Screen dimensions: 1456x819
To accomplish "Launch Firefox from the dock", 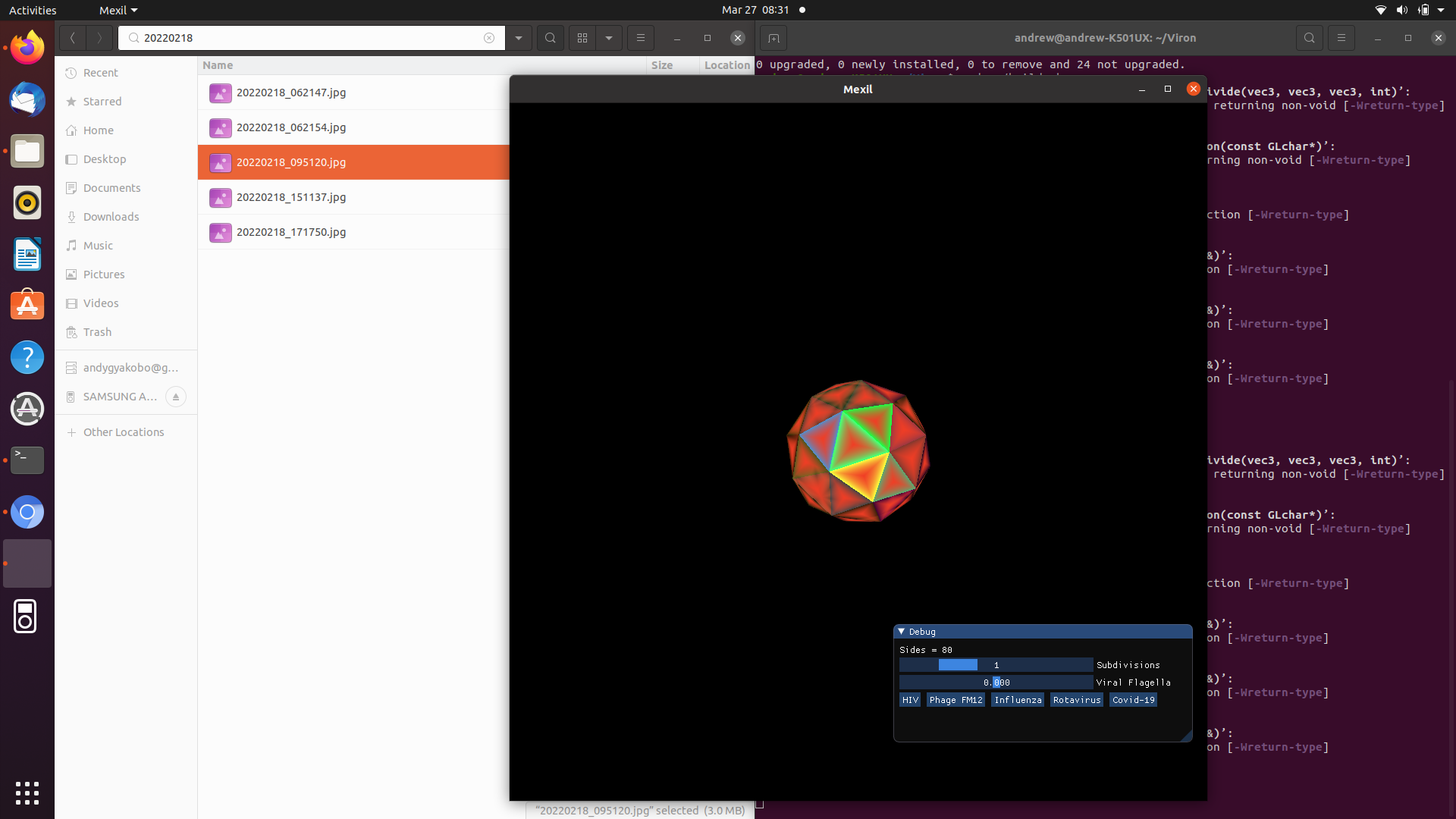I will pyautogui.click(x=27, y=49).
